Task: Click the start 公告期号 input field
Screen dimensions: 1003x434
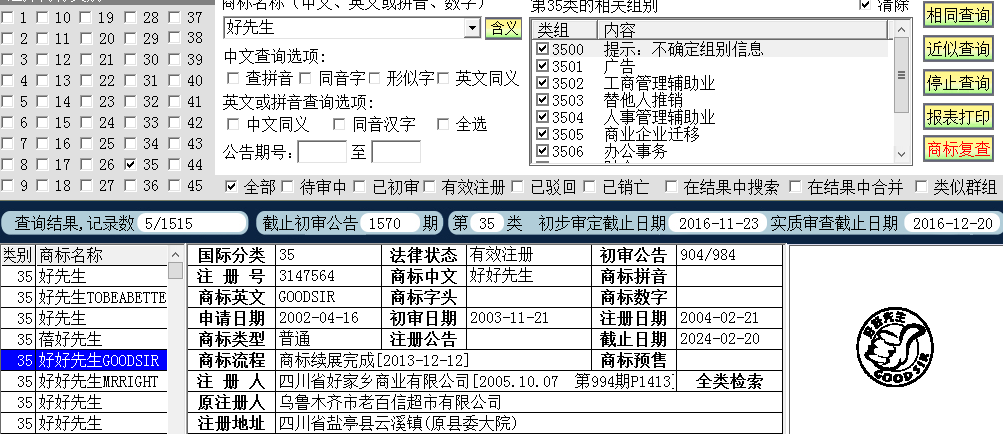Action: pos(322,152)
